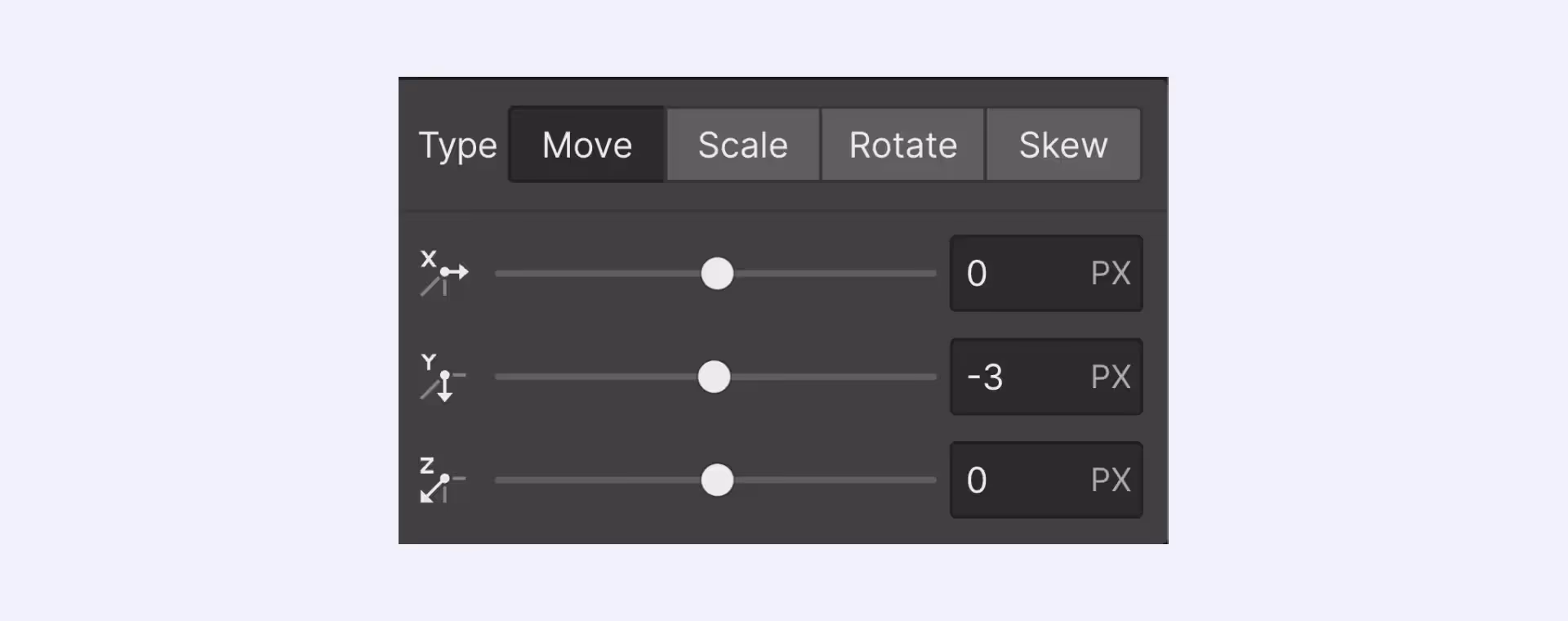Focus the Y value field showing -3
The height and width of the screenshot is (621, 1568).
1013,377
